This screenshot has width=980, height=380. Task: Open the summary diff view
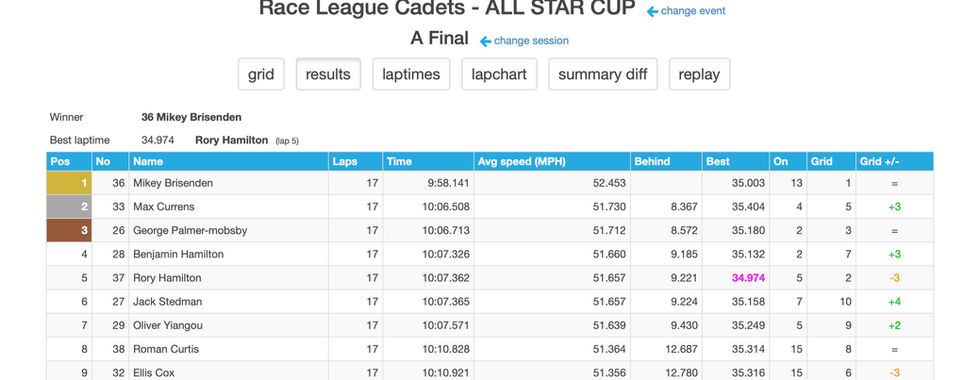pyautogui.click(x=603, y=74)
